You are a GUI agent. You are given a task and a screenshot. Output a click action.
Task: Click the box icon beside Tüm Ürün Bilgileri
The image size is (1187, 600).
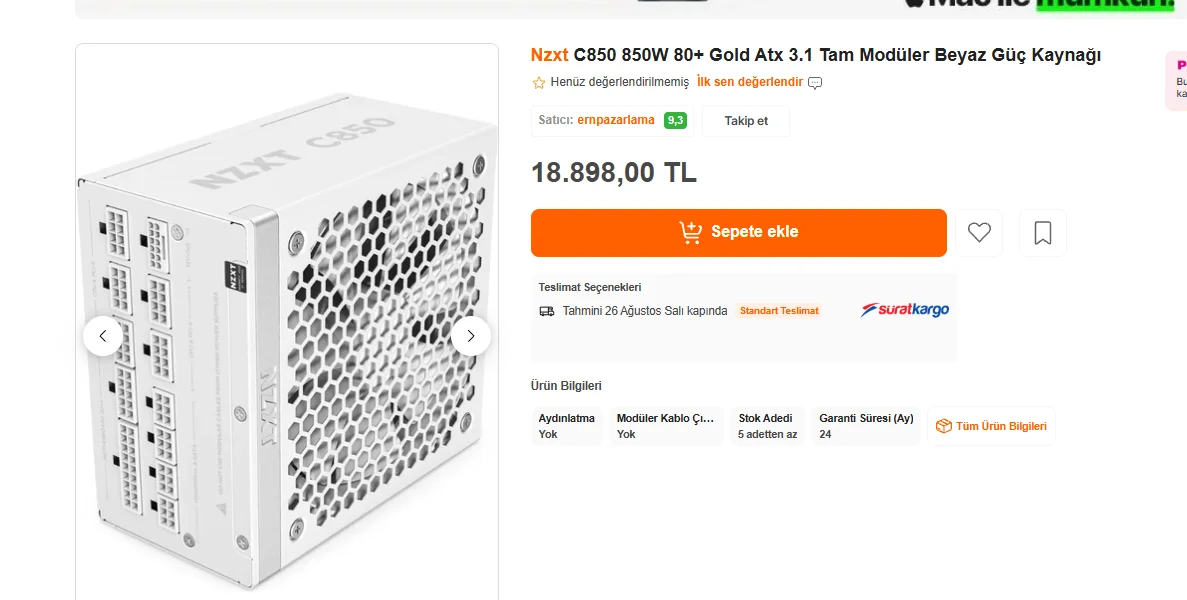(x=943, y=426)
